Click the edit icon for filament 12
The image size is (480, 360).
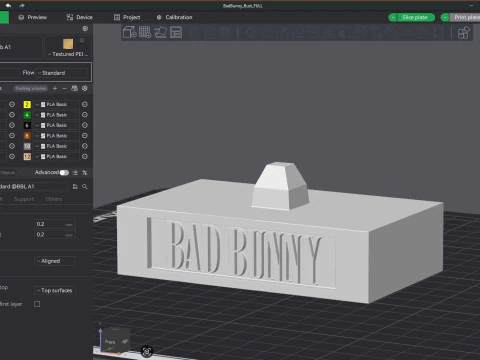(x=85, y=156)
